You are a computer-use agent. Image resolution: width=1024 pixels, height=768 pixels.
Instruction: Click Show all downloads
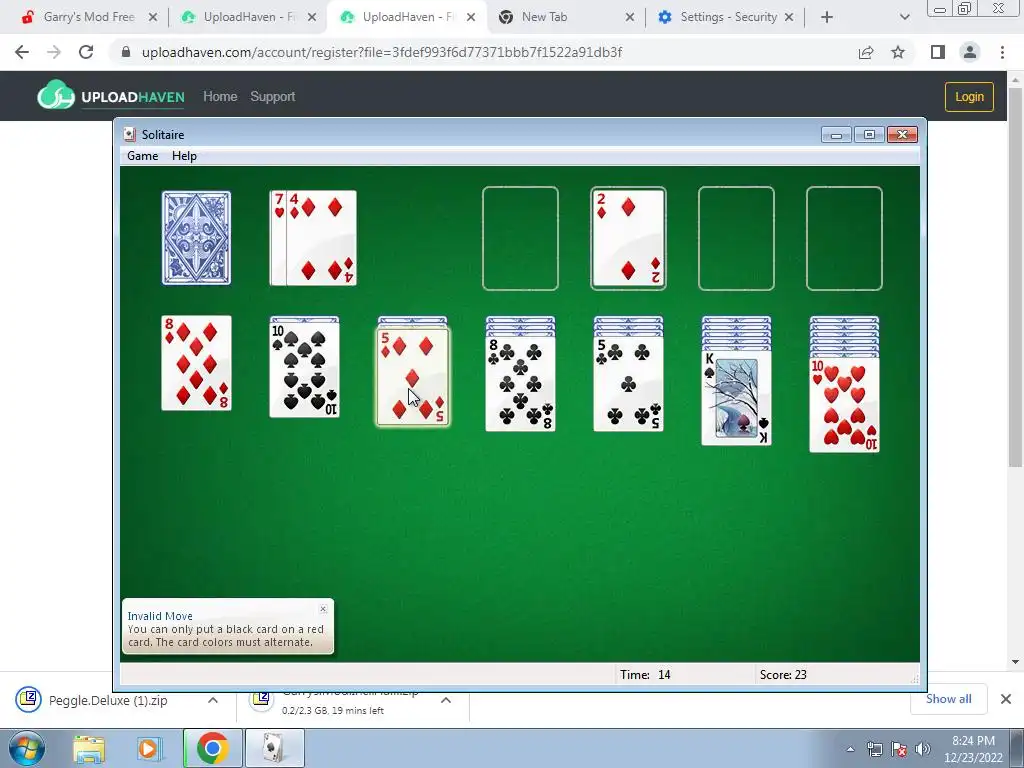[948, 699]
